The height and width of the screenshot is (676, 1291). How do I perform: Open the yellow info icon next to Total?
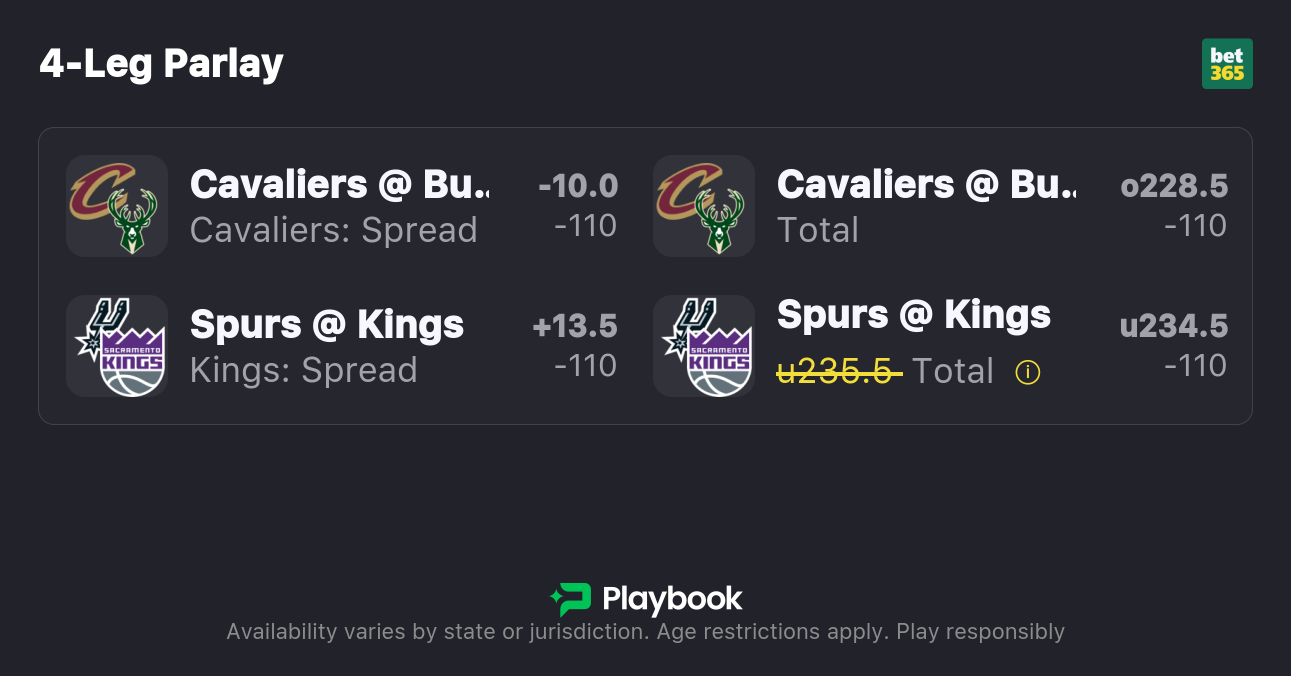pos(1027,372)
